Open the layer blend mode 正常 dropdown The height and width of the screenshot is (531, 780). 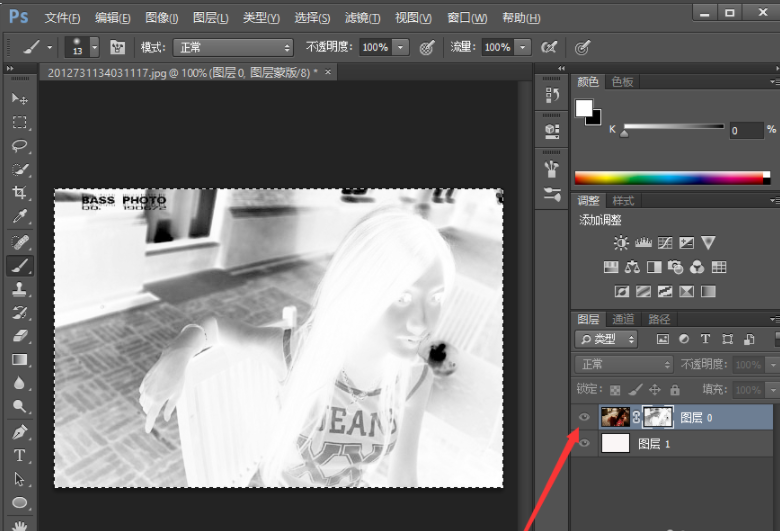pyautogui.click(x=626, y=365)
